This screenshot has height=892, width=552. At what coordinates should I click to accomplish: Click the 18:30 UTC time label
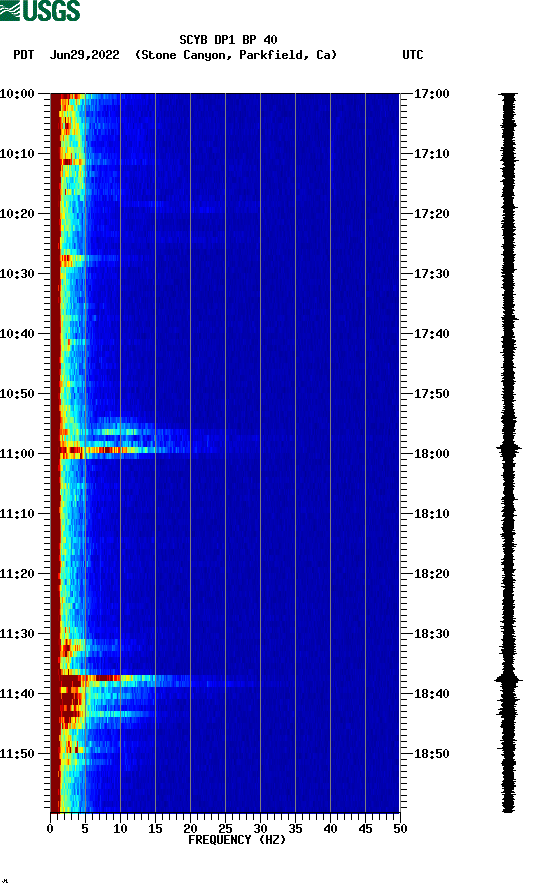tap(431, 634)
